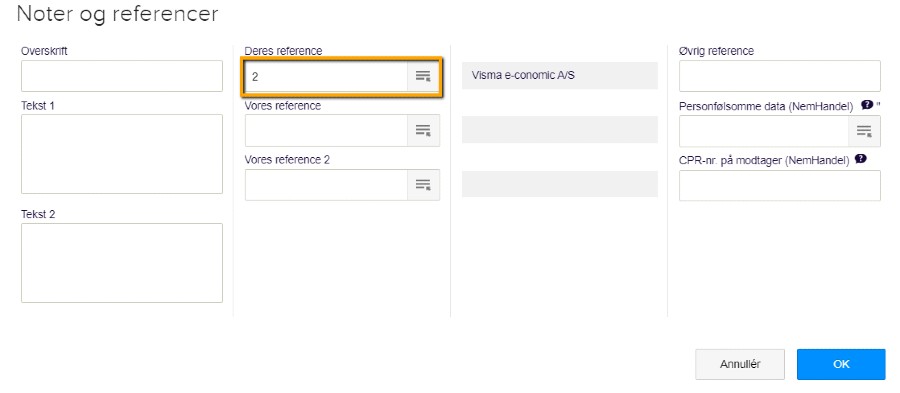Click inside the Vores reference 2 field

coord(326,185)
